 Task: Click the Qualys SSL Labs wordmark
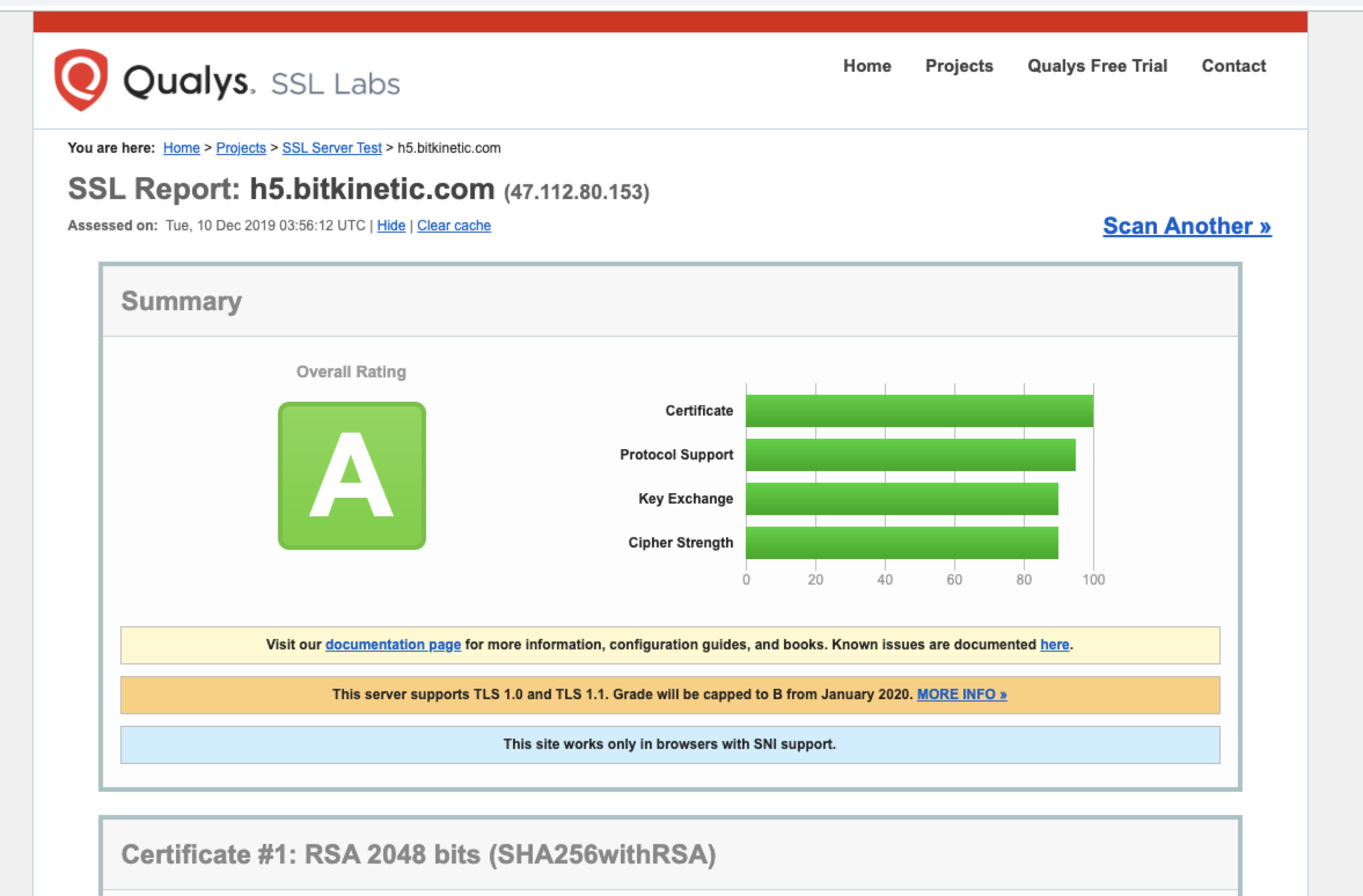(261, 82)
